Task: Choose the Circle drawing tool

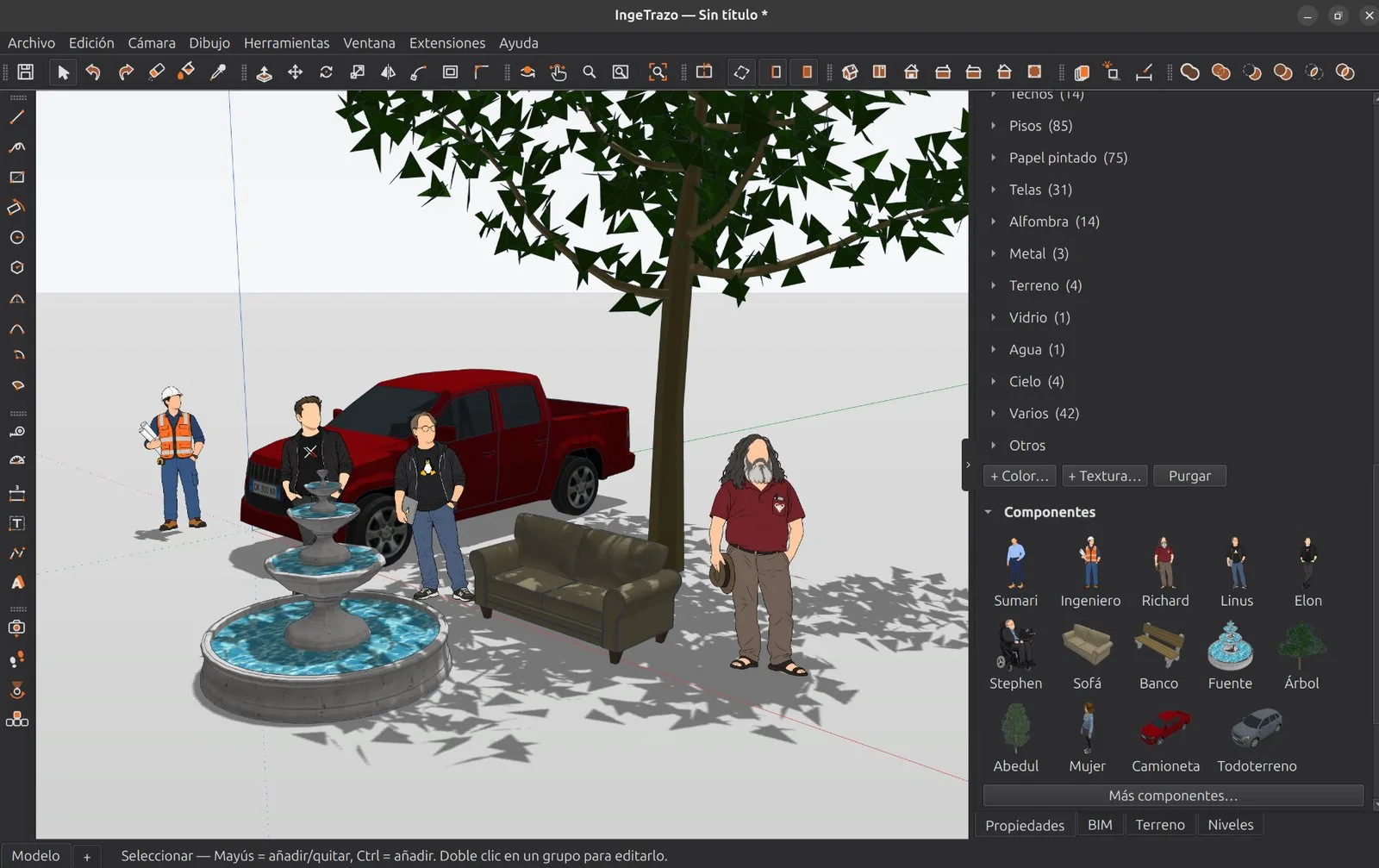Action: pyautogui.click(x=17, y=237)
